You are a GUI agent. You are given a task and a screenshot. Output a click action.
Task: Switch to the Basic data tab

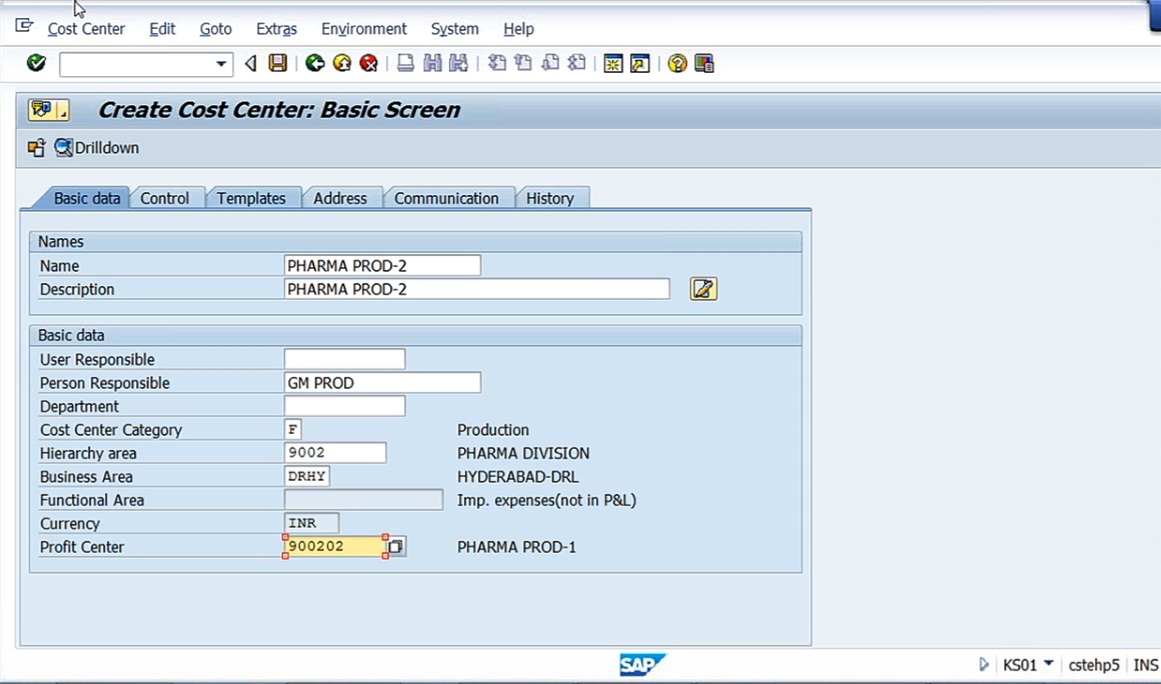tap(87, 198)
